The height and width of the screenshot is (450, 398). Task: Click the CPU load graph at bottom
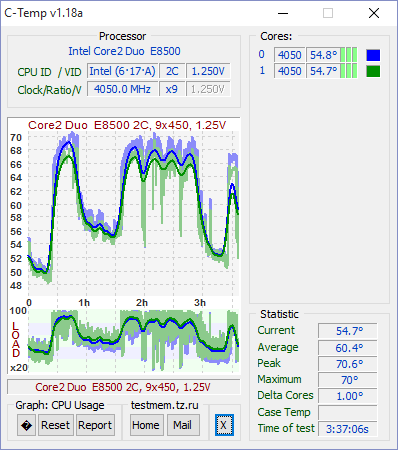pos(133,340)
